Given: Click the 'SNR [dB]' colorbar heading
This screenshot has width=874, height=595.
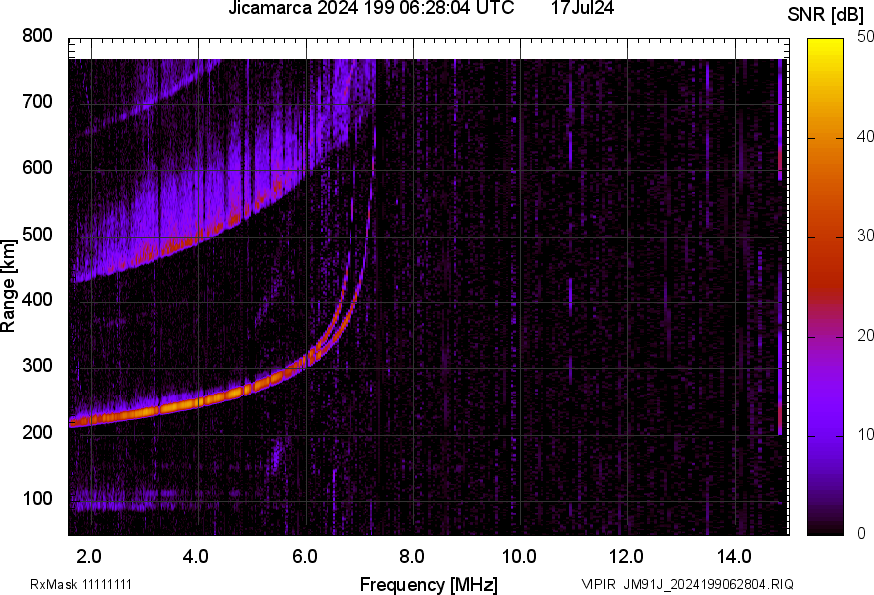Looking at the screenshot, I should coord(826,15).
